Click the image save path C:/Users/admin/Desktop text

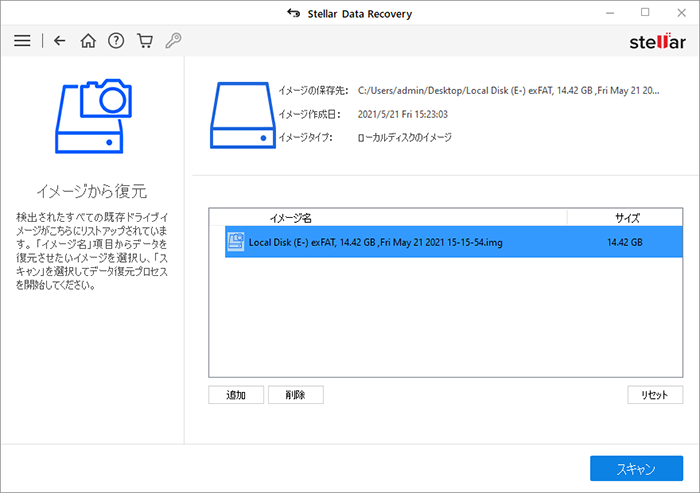(508, 91)
